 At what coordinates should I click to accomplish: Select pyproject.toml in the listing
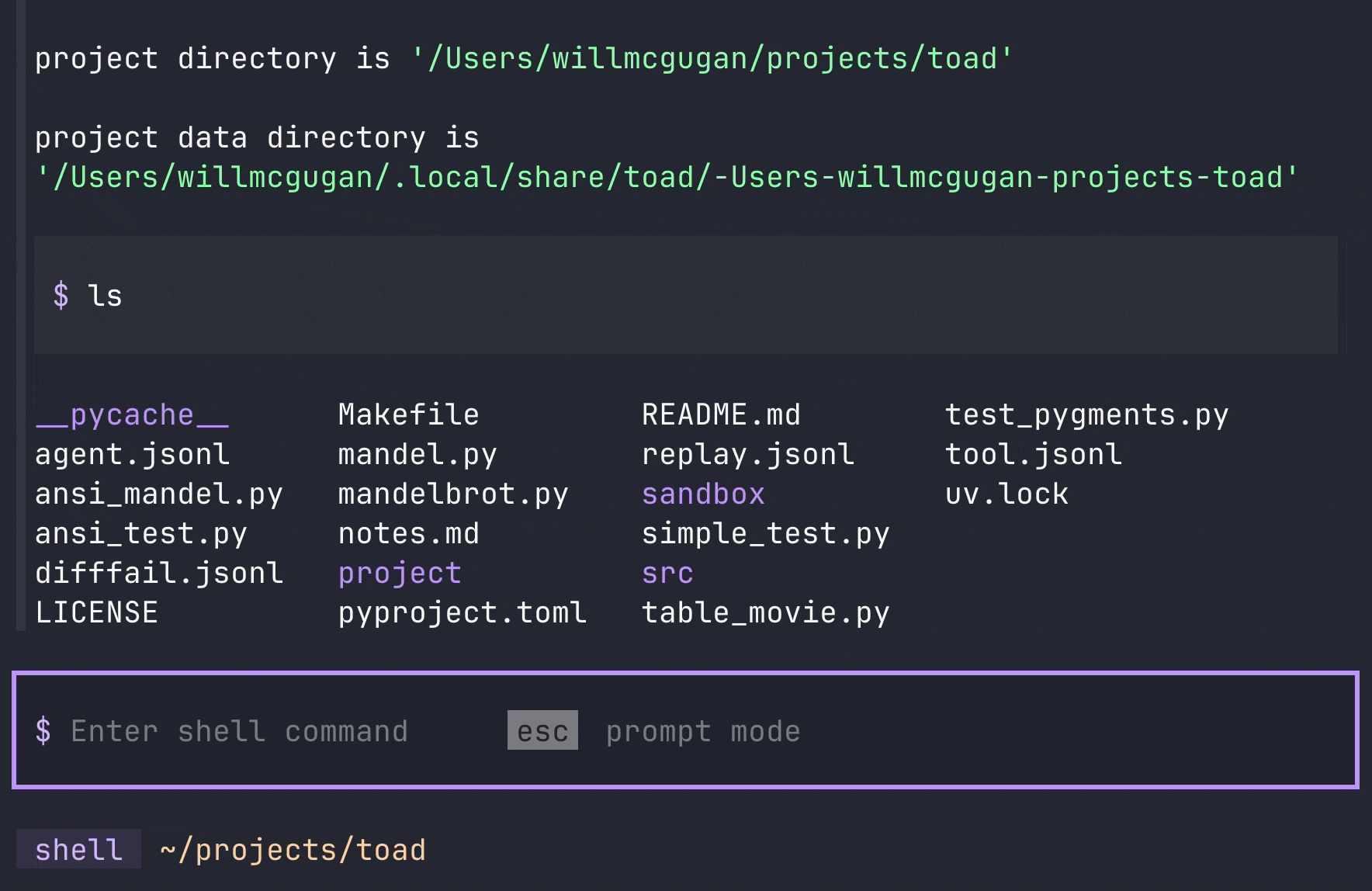pos(461,612)
